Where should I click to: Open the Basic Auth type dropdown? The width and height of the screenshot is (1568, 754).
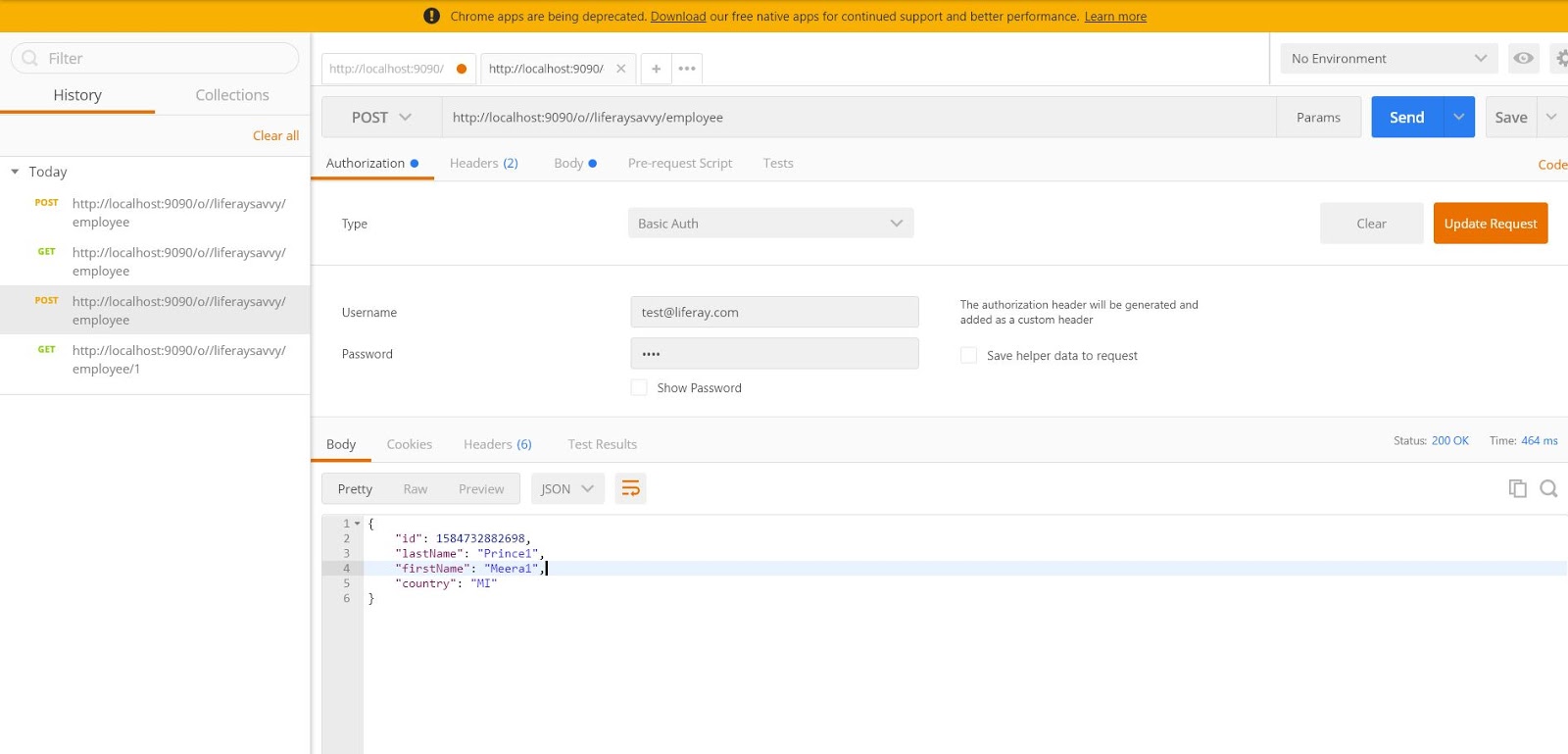(x=770, y=224)
